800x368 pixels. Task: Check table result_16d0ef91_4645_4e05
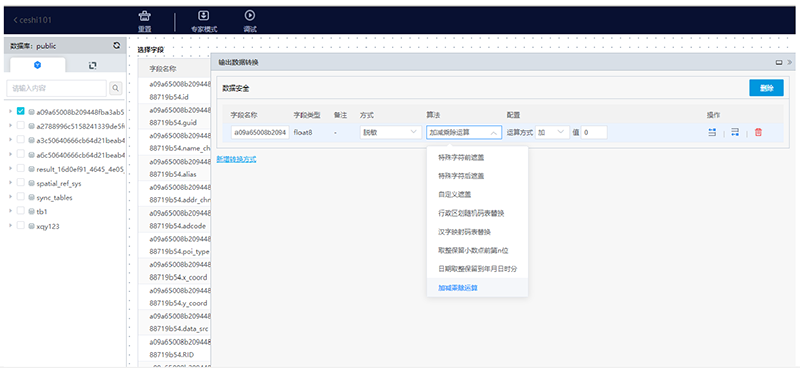click(x=21, y=168)
